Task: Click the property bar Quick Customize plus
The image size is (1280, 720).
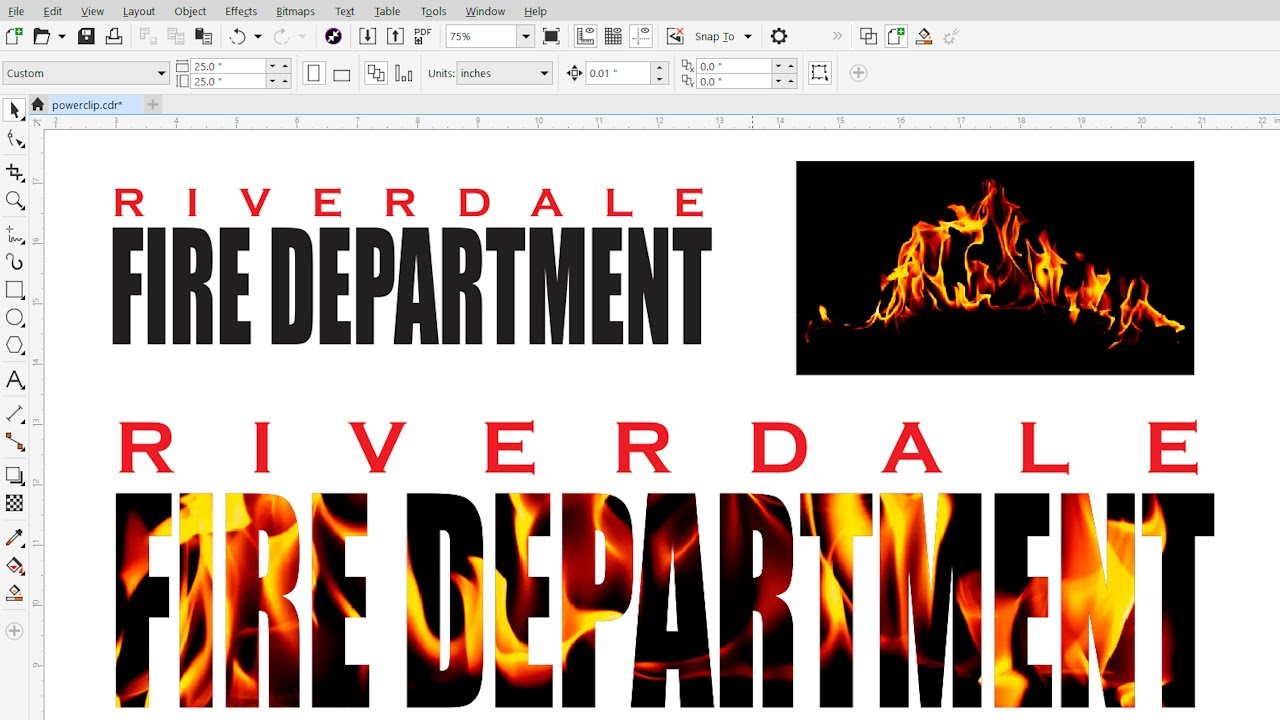Action: coord(858,73)
